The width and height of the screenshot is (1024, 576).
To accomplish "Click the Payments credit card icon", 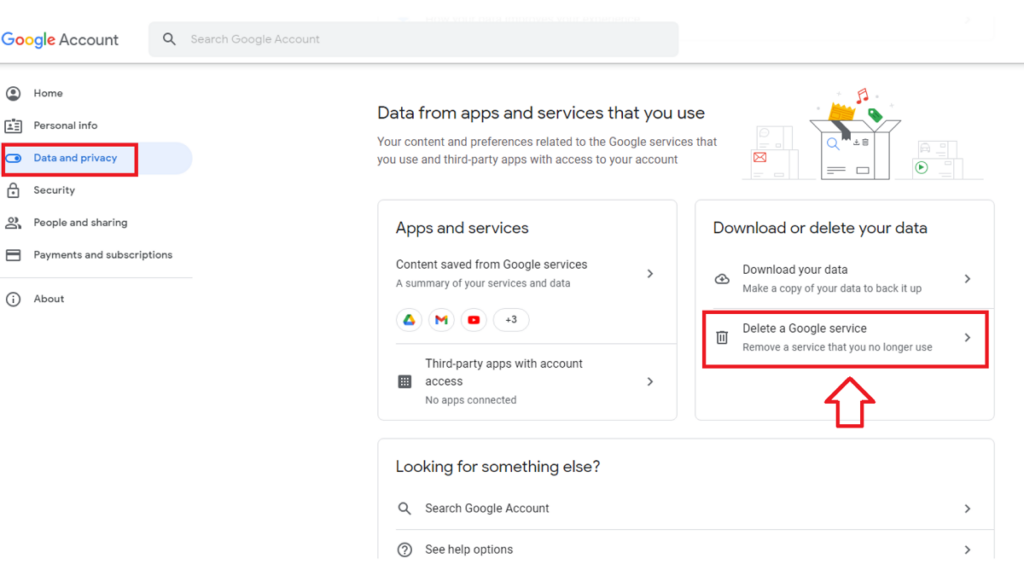I will point(13,255).
